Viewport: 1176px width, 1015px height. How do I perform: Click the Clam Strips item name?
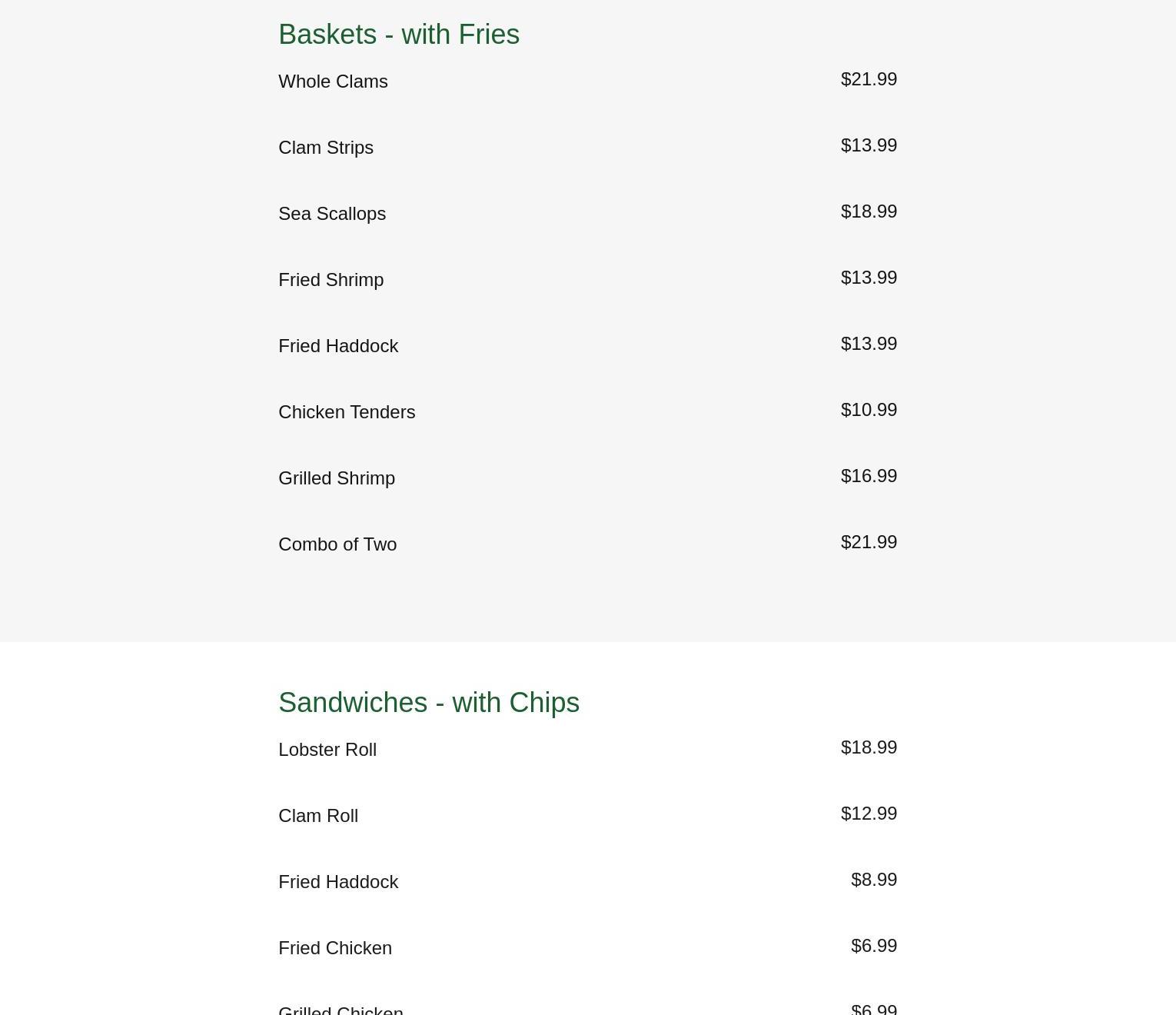pyautogui.click(x=326, y=148)
